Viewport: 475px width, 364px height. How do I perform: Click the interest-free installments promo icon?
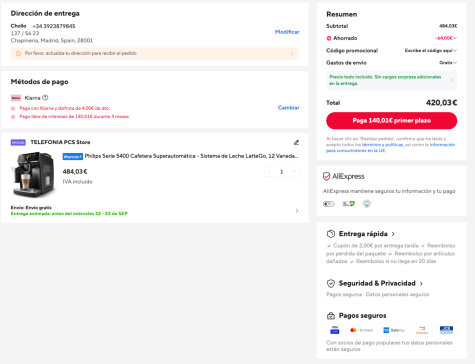[13, 117]
